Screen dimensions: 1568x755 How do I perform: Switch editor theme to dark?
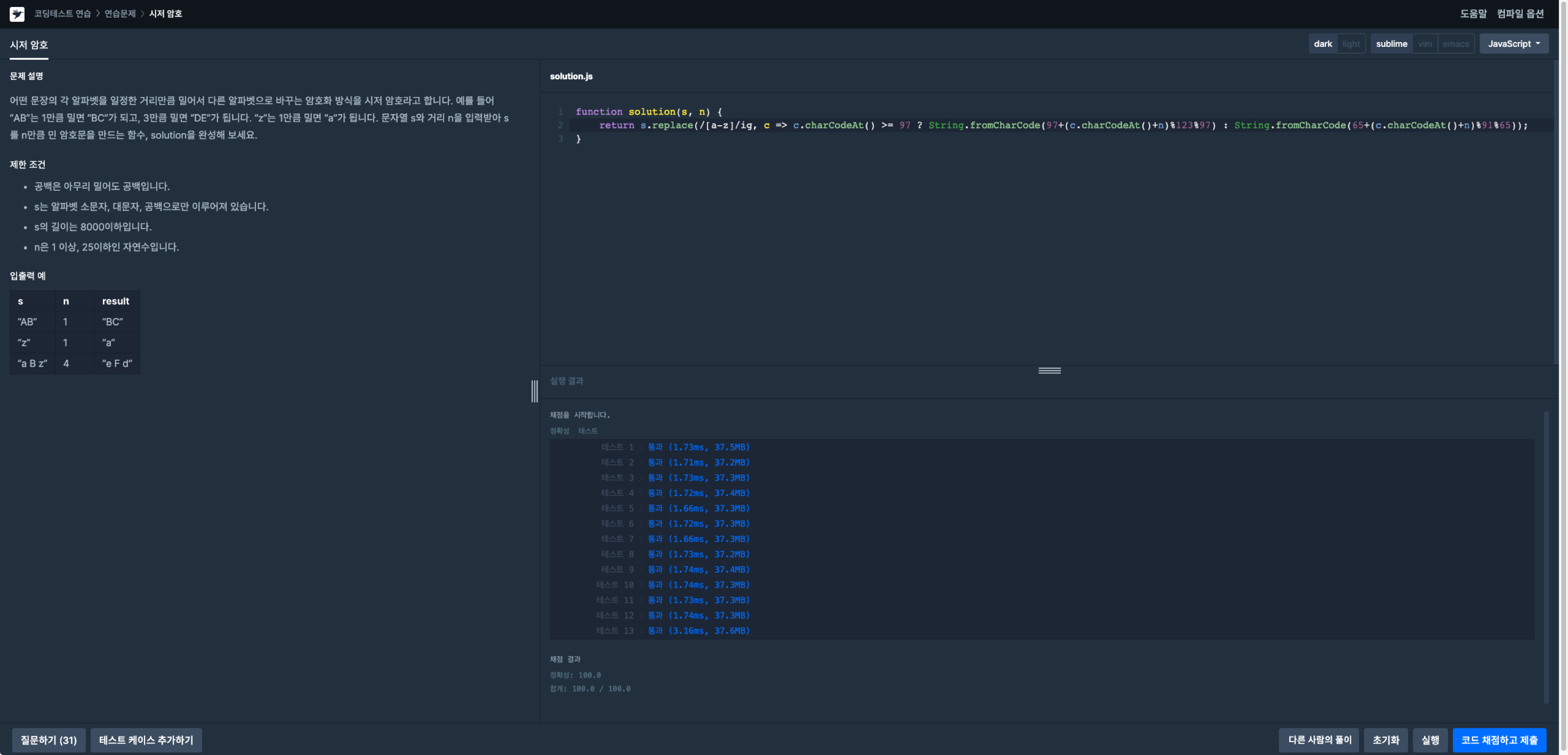tap(1322, 44)
